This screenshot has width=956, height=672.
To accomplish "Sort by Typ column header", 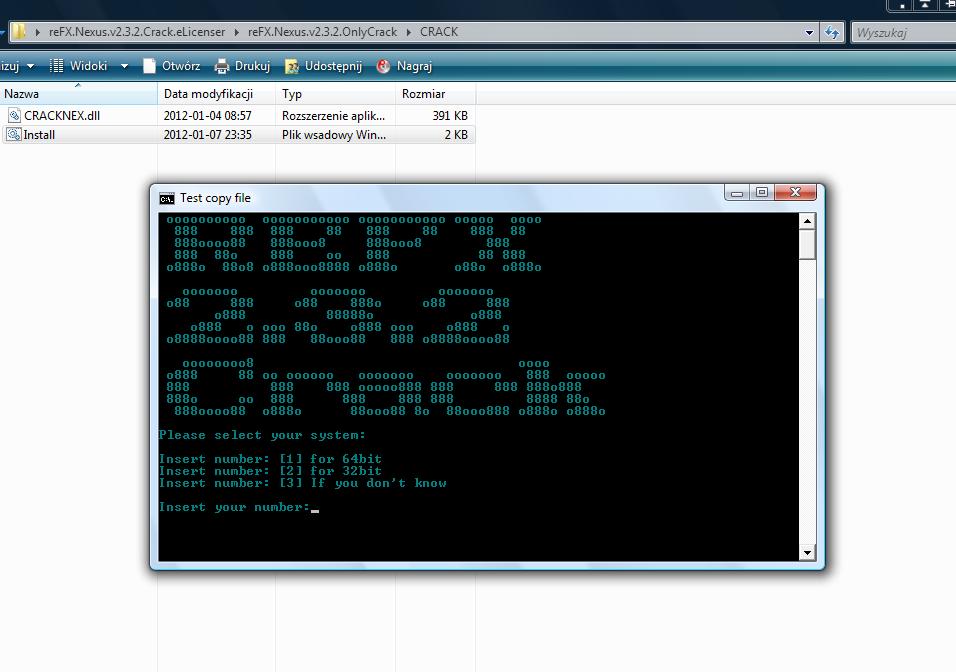I will coord(335,94).
